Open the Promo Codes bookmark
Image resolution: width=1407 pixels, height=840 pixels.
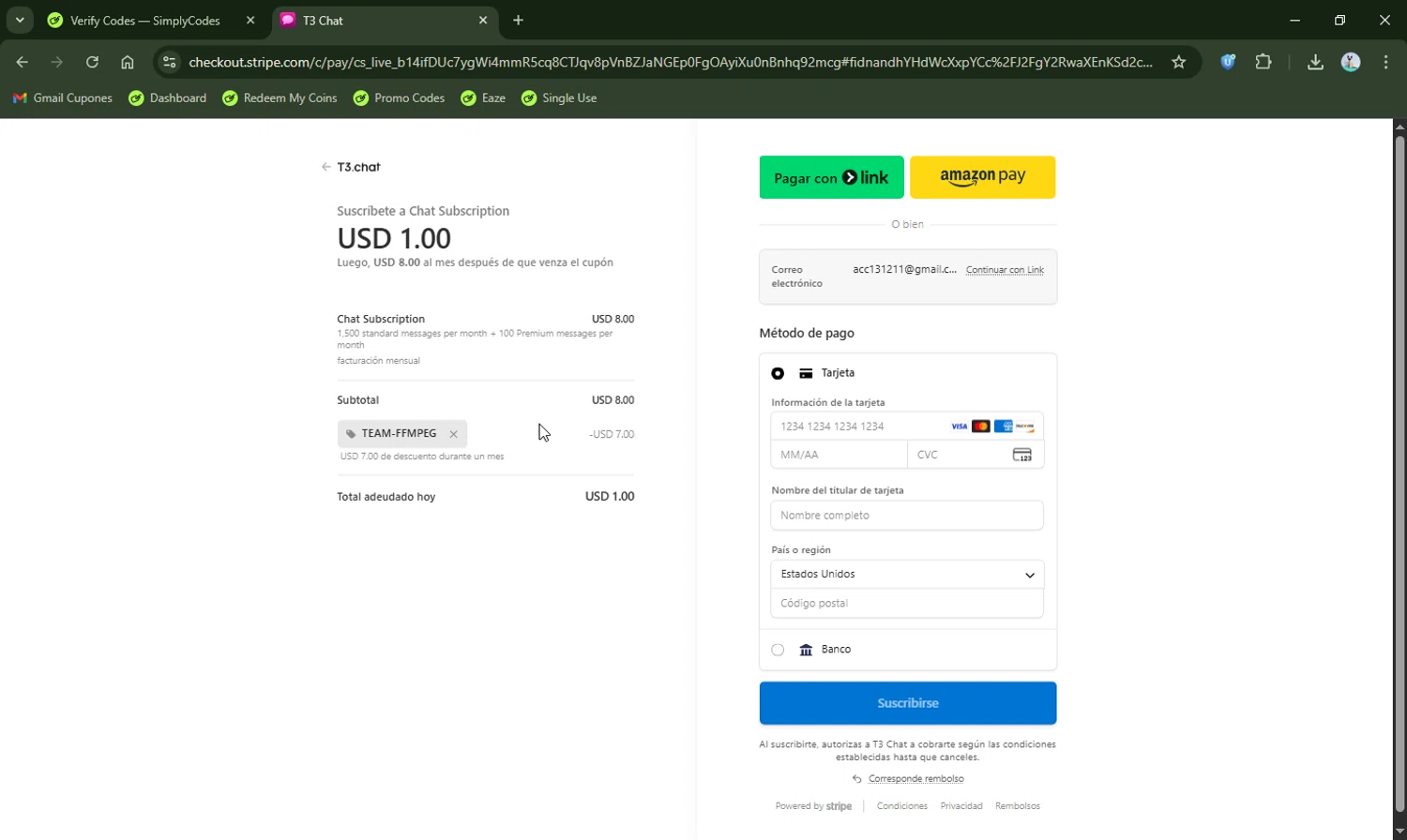399,97
